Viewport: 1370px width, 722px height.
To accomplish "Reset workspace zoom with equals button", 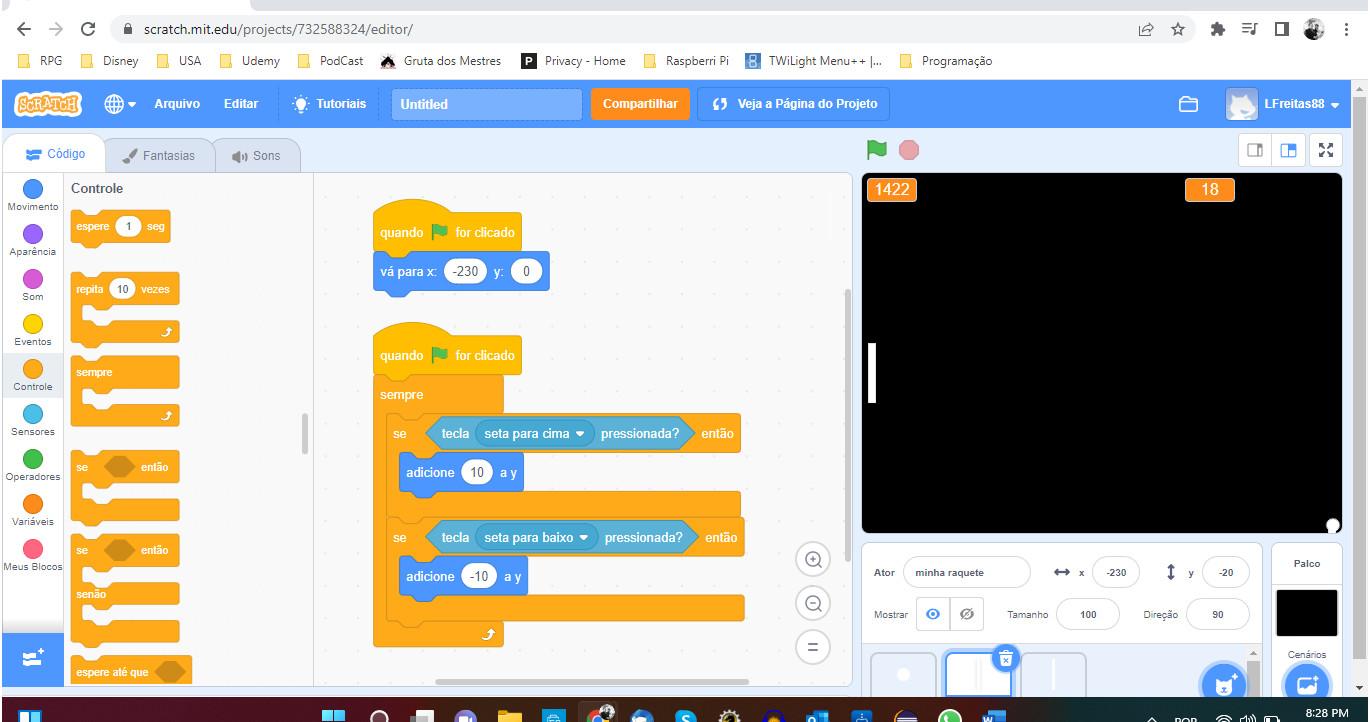I will 813,647.
